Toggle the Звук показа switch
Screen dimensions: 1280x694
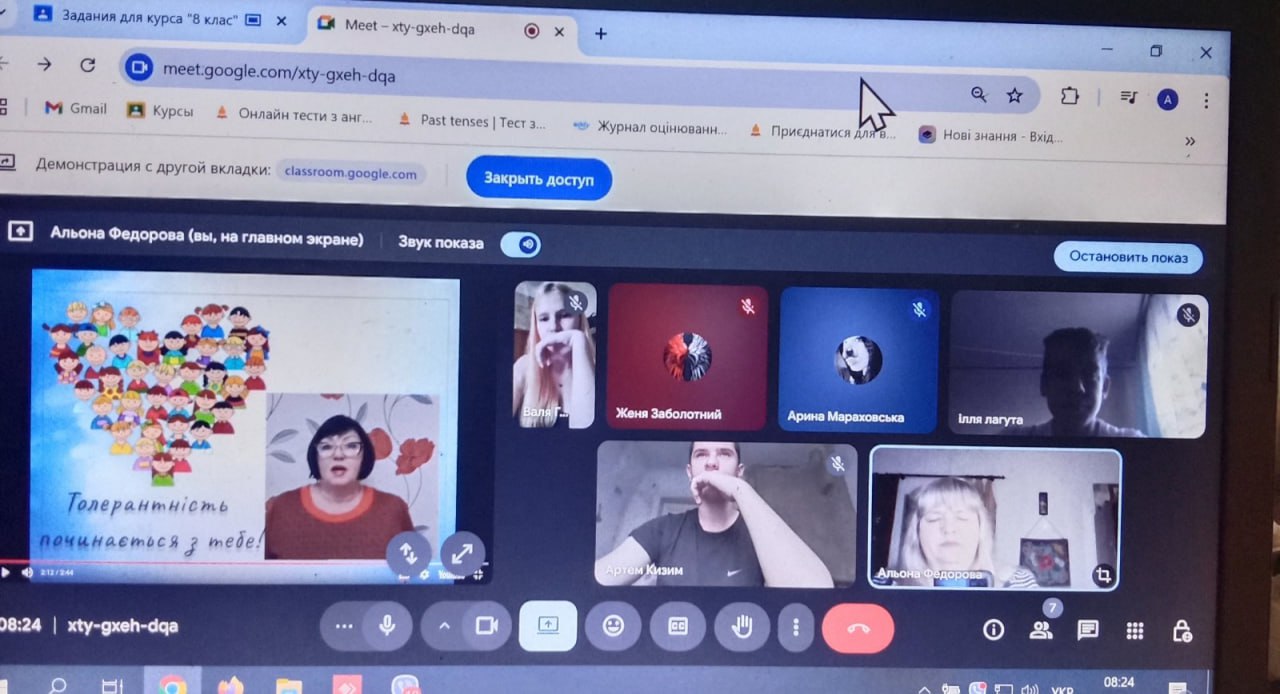[521, 244]
